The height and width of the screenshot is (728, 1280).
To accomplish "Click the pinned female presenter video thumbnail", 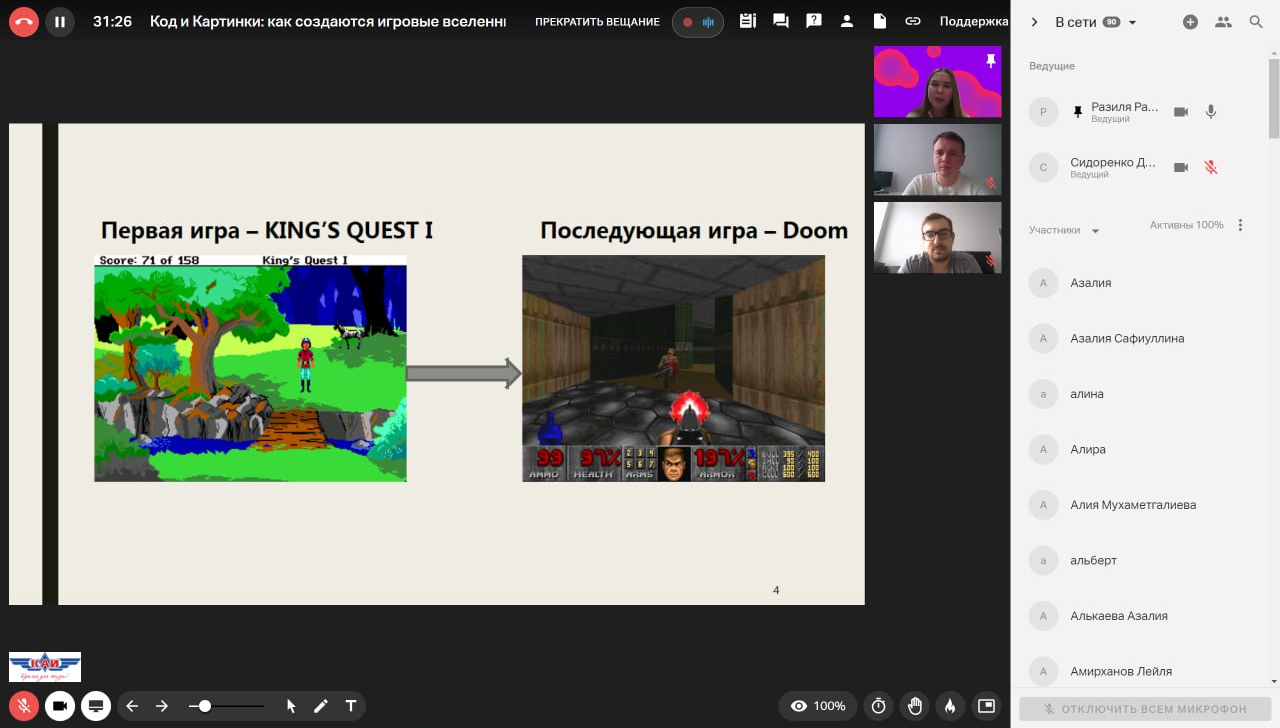I will 937,82.
